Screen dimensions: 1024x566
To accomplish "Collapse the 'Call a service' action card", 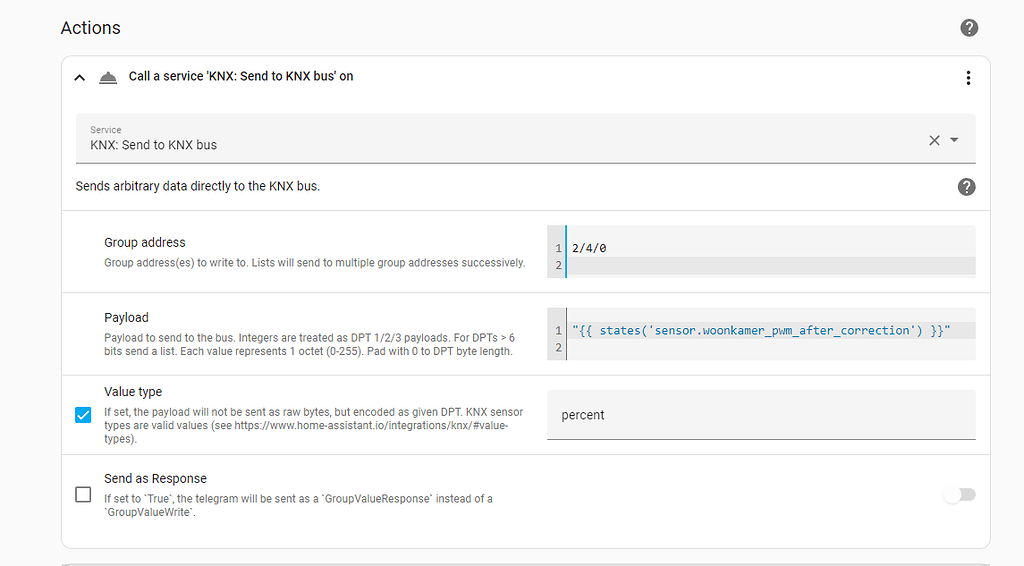I will pyautogui.click(x=80, y=77).
